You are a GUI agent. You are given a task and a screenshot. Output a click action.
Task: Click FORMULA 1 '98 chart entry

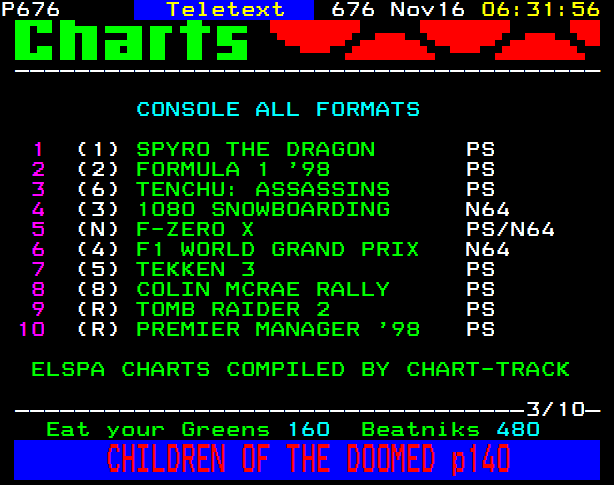(233, 169)
